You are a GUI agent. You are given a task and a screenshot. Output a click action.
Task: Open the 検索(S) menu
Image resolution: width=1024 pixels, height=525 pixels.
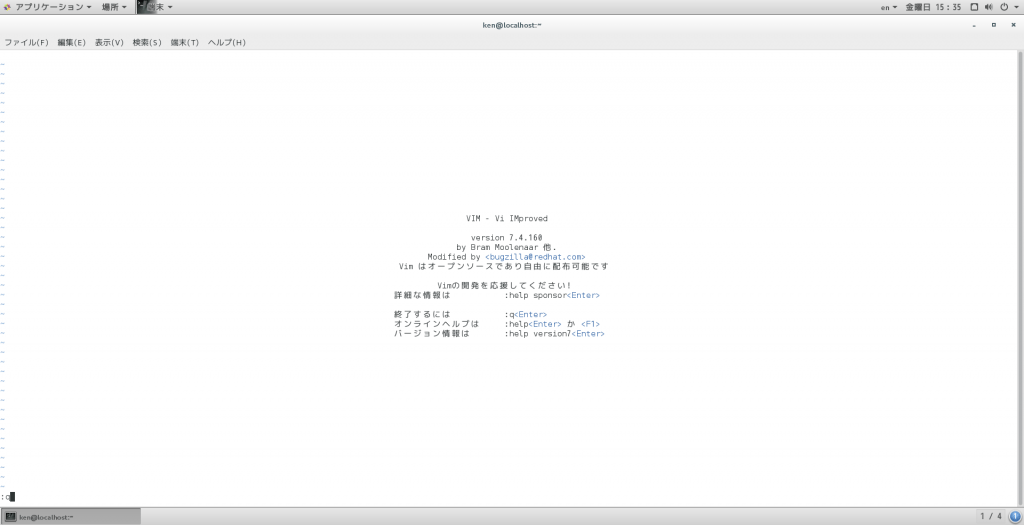click(147, 42)
